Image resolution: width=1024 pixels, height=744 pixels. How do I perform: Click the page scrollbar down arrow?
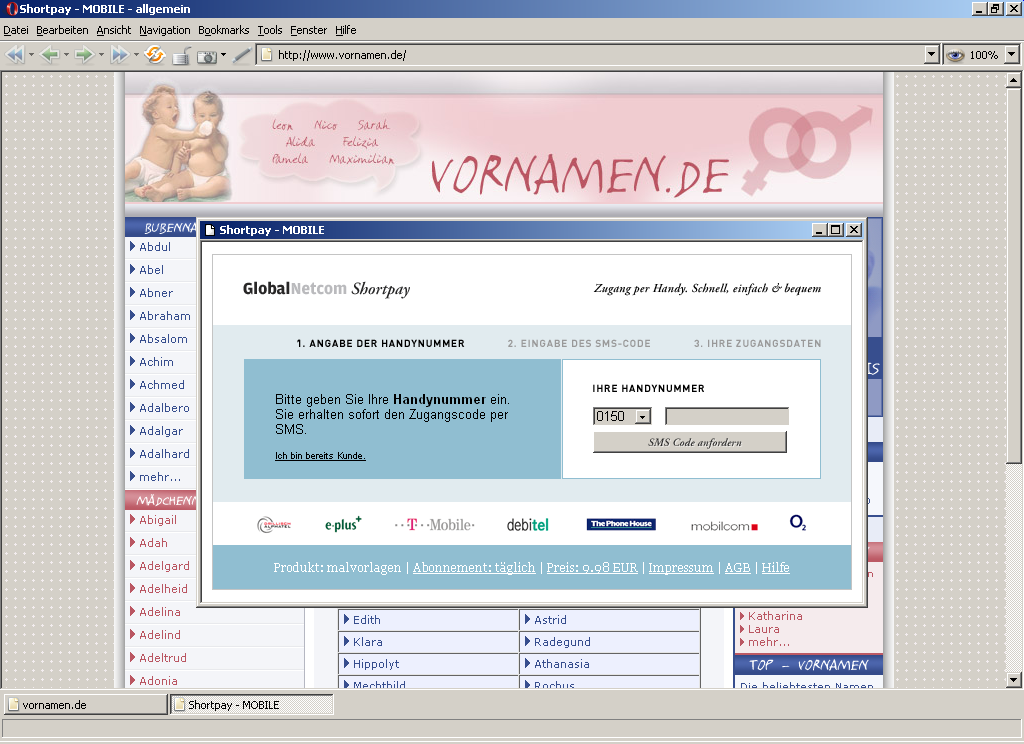[1013, 680]
